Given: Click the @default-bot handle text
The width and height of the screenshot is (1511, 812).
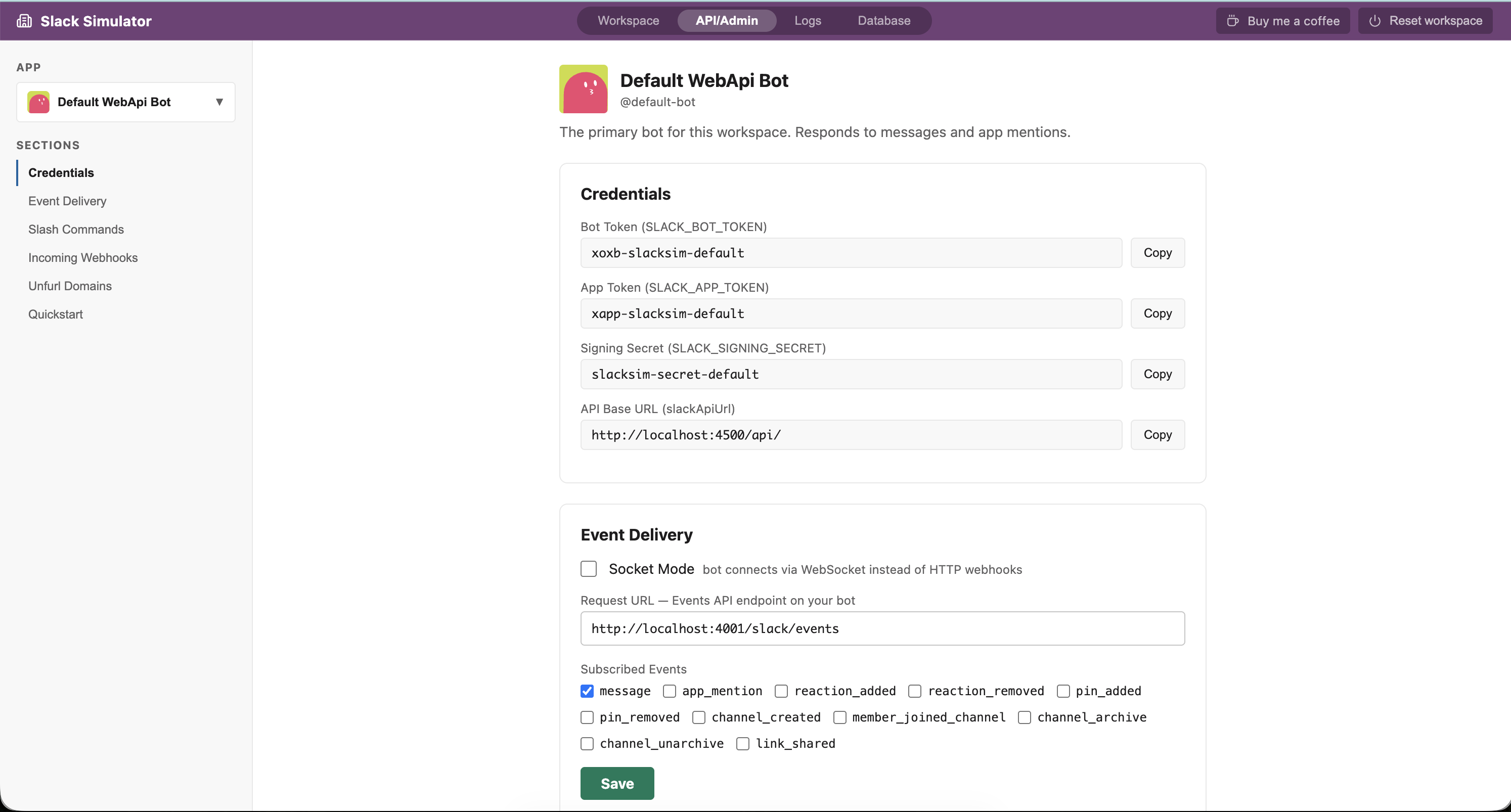Looking at the screenshot, I should pos(657,102).
